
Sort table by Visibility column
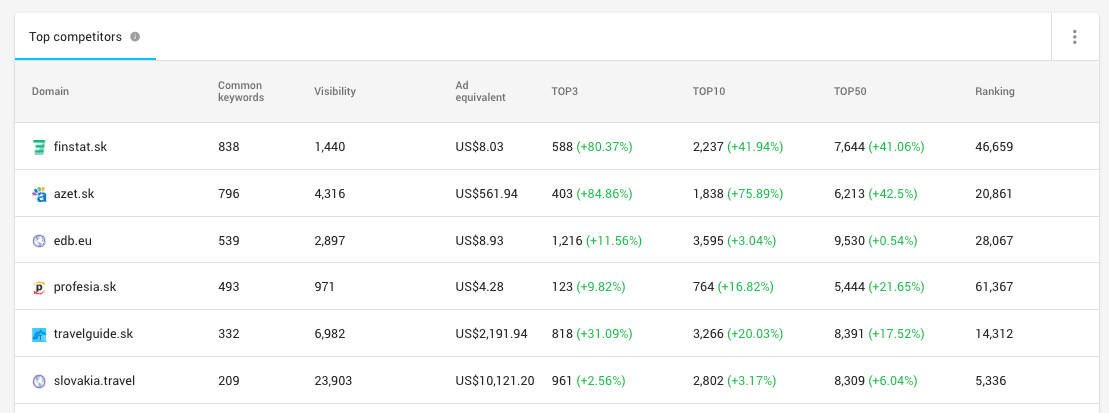[x=335, y=91]
